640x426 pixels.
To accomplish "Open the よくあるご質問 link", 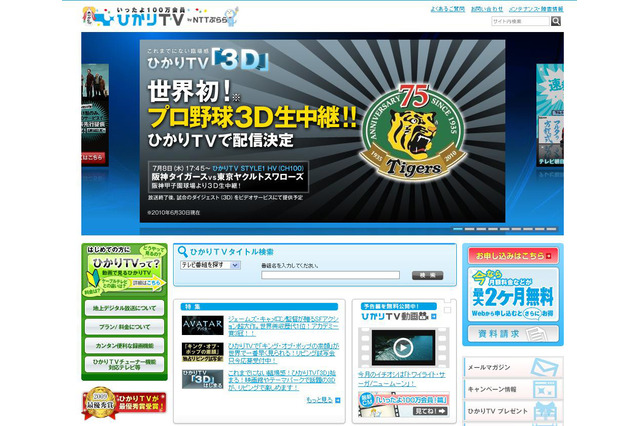I will pos(447,9).
